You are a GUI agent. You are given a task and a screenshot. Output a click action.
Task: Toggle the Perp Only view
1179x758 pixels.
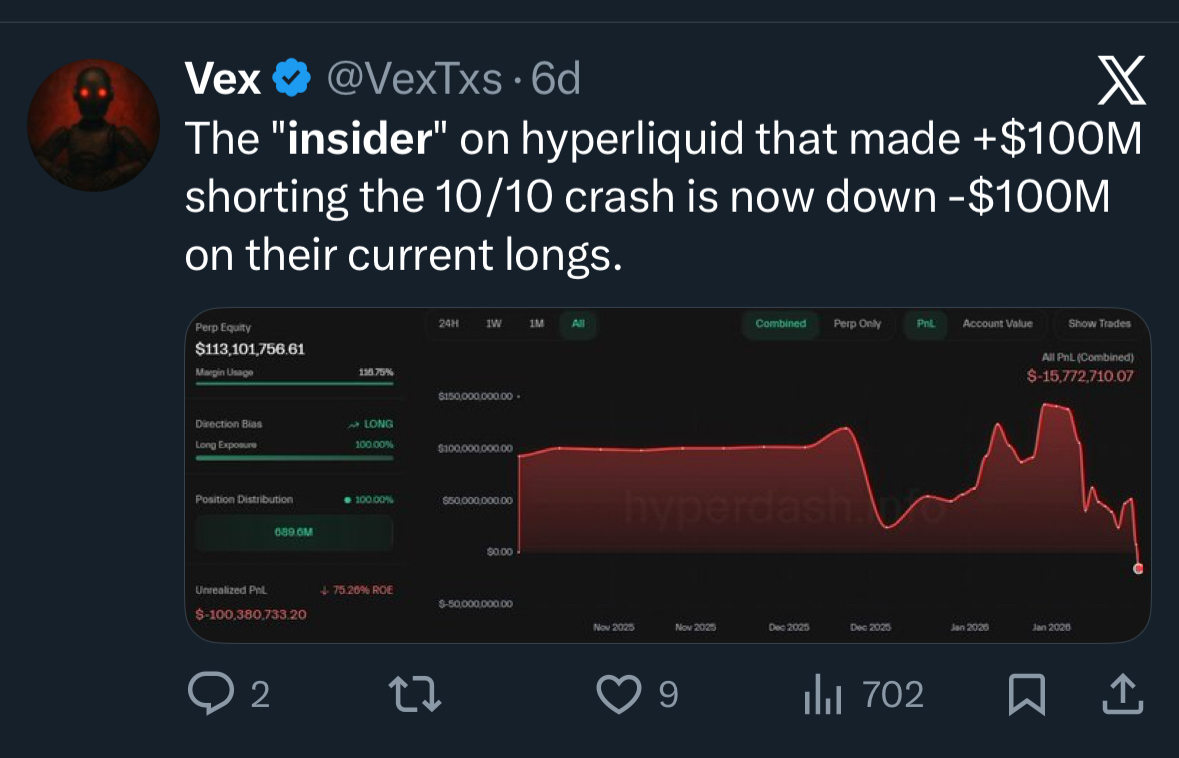[857, 323]
